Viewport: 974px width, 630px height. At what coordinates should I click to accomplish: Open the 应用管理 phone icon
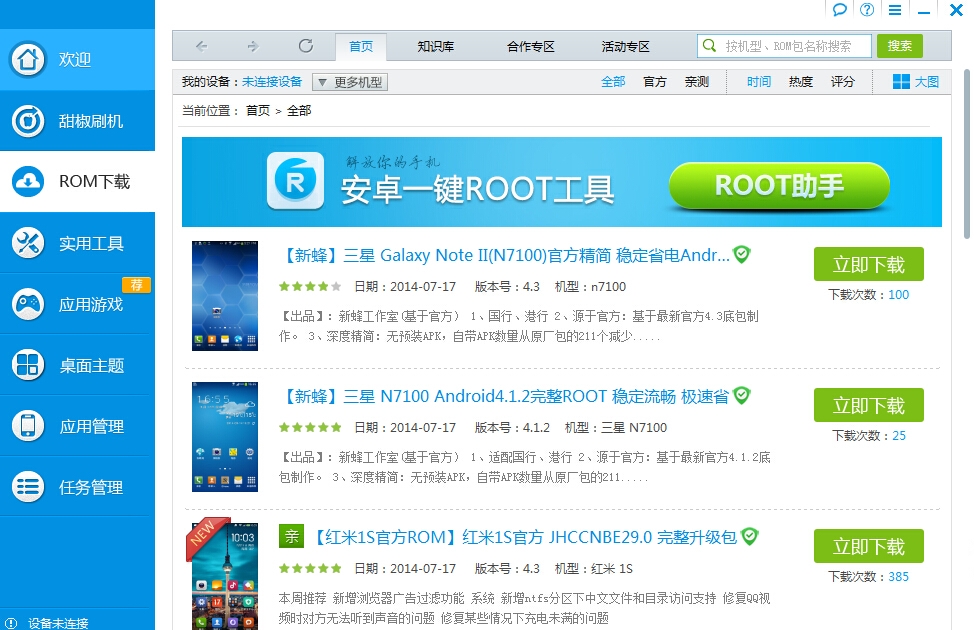pos(27,426)
